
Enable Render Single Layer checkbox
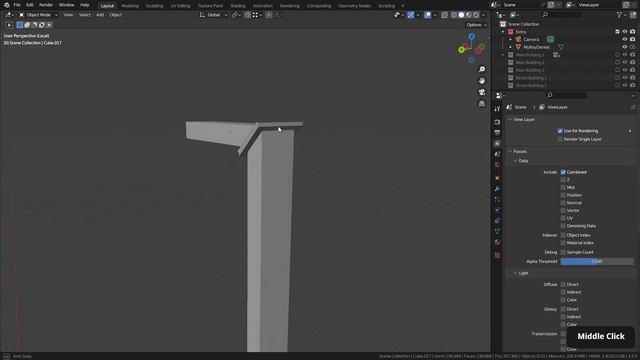560,139
